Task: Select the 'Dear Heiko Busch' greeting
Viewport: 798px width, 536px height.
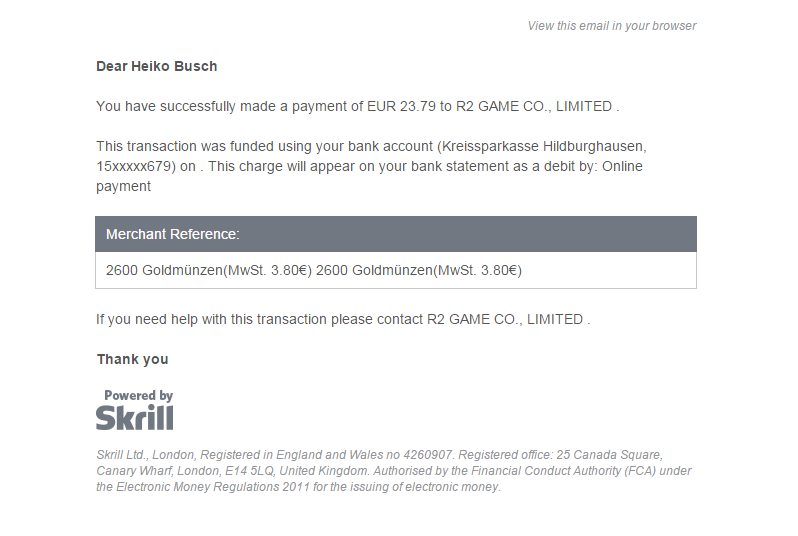Action: [156, 66]
